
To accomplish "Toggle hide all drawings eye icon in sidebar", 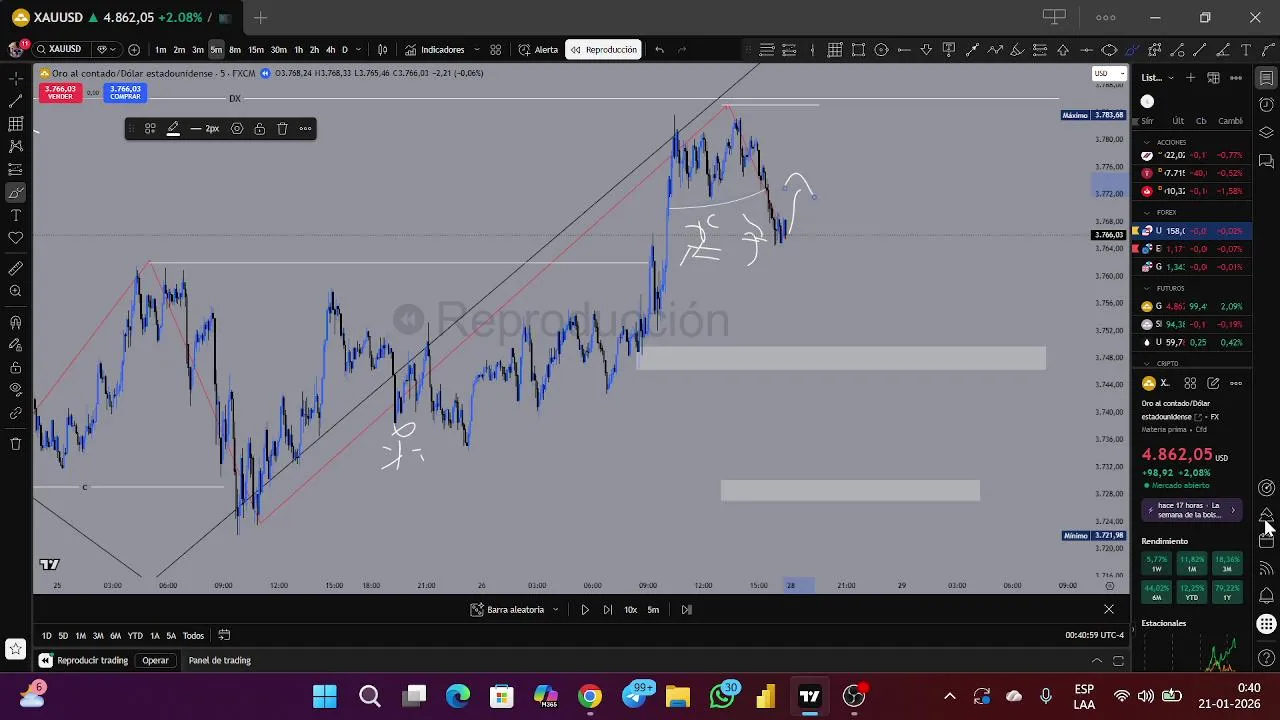I will click(15, 390).
